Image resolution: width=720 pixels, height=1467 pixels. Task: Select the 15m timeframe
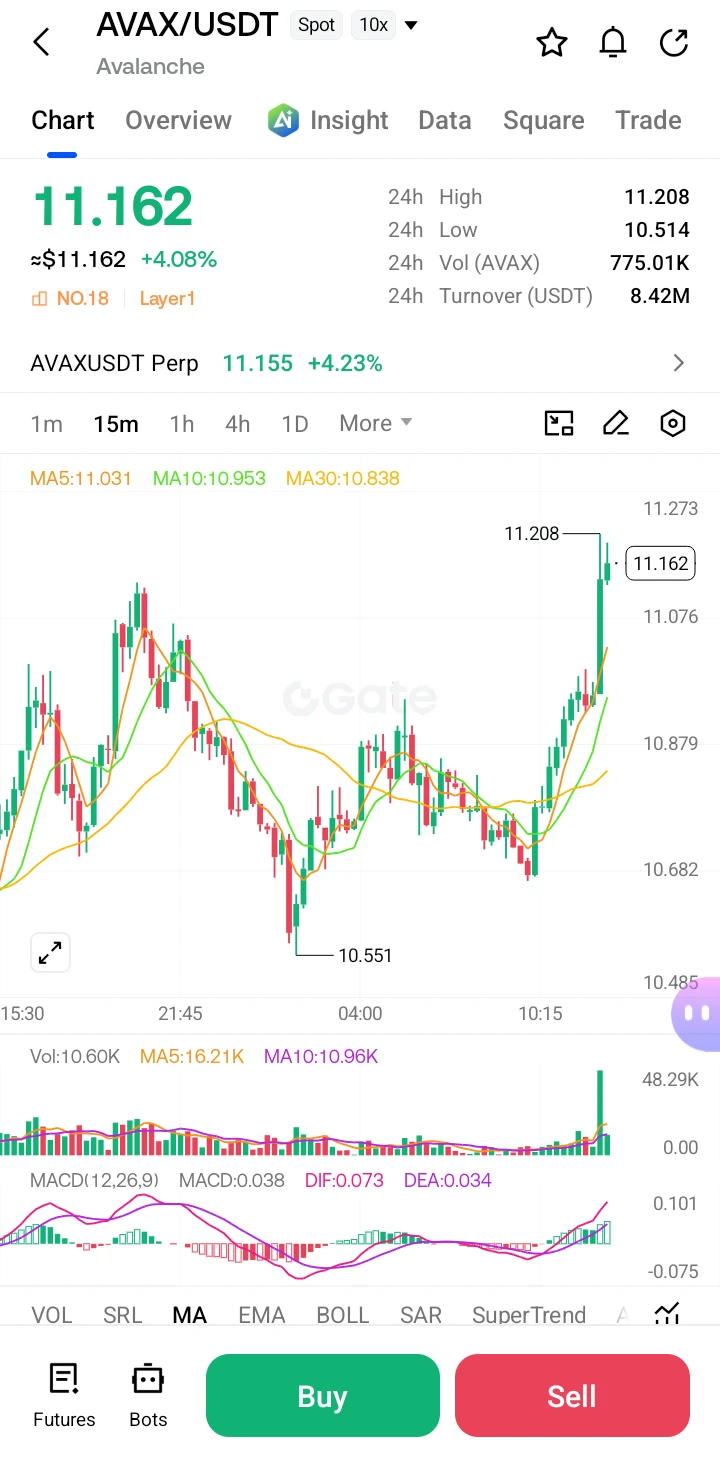click(116, 424)
